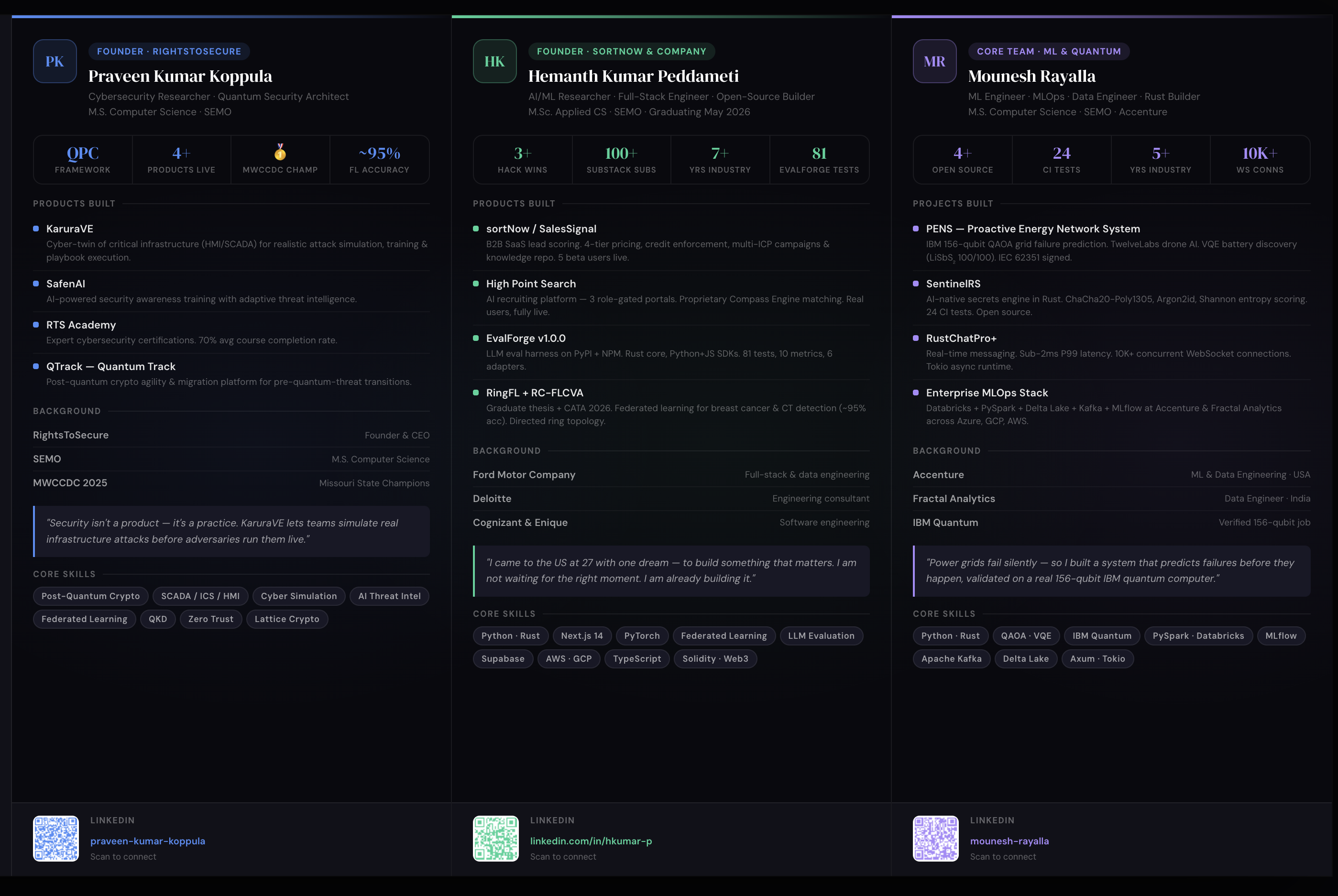Viewport: 1338px width, 896px height.
Task: Click Hemanth's green LinkedIn QR code
Action: coord(495,838)
